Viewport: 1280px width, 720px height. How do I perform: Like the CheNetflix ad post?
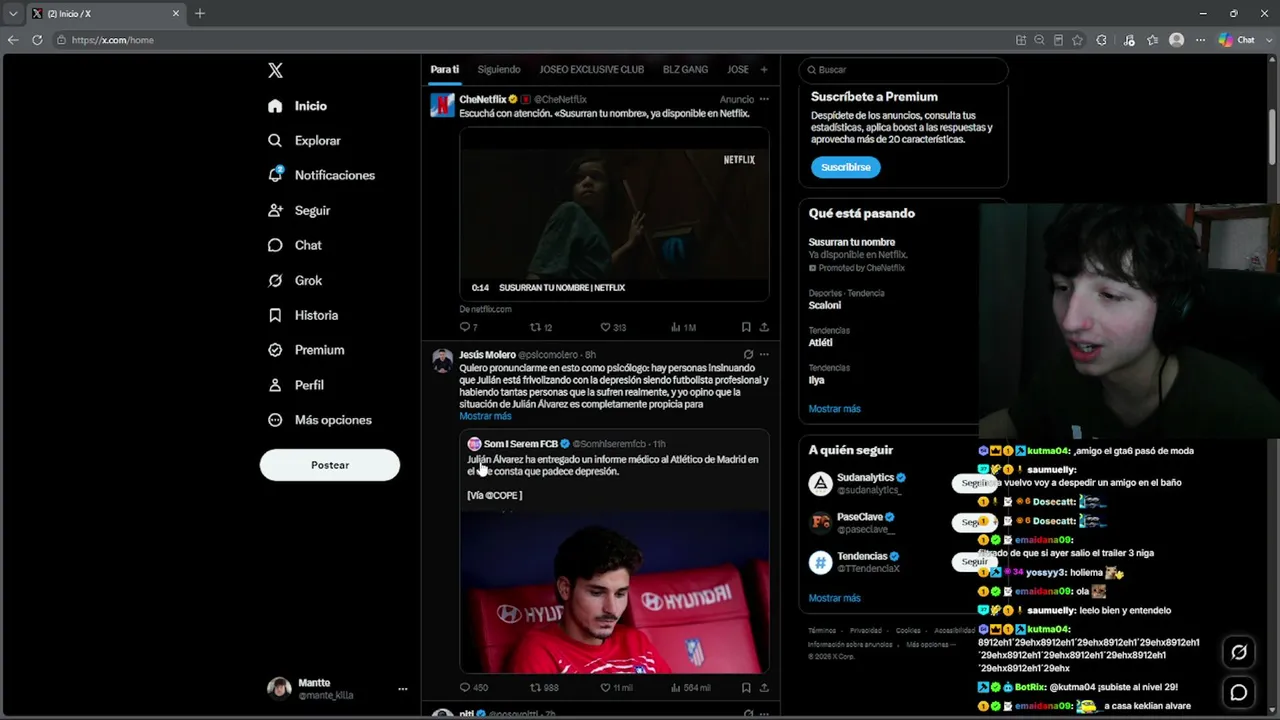[612, 327]
